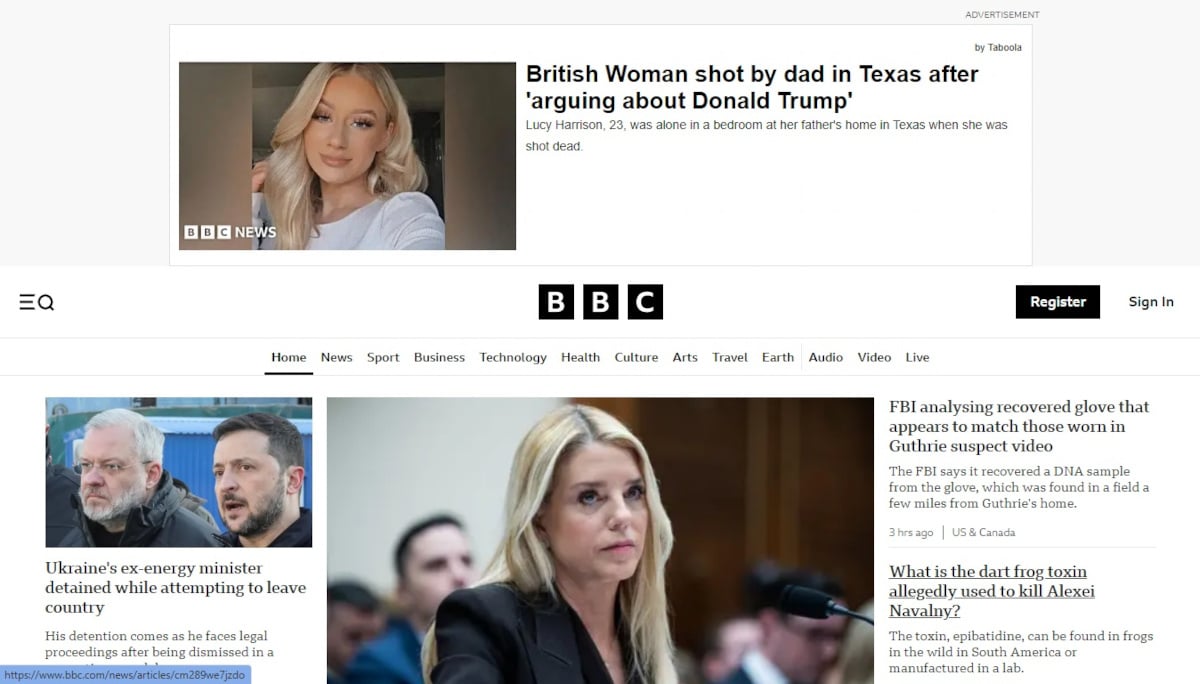Click the British Woman shot ad headline

click(x=751, y=87)
